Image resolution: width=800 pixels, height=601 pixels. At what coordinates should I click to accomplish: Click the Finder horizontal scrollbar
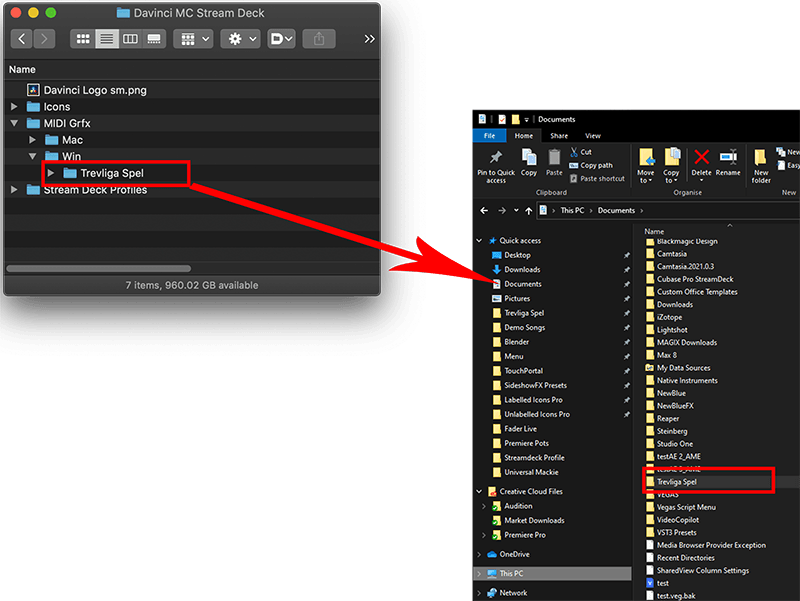(98, 268)
